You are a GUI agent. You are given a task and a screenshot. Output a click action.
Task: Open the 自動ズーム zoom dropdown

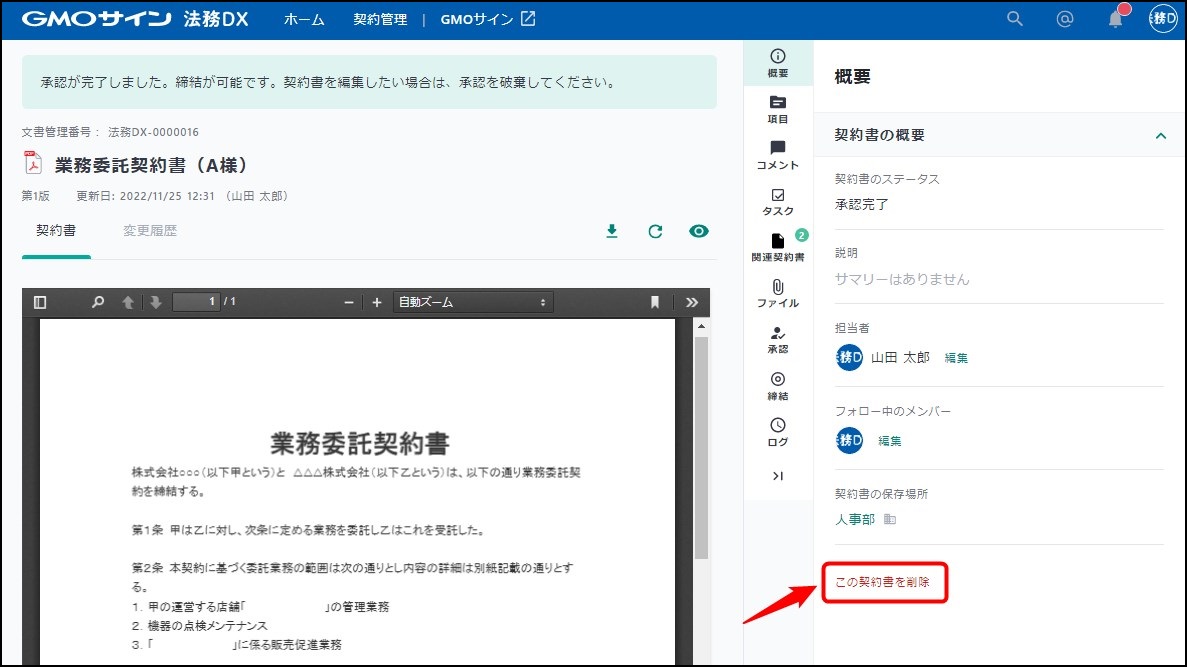[x=473, y=302]
